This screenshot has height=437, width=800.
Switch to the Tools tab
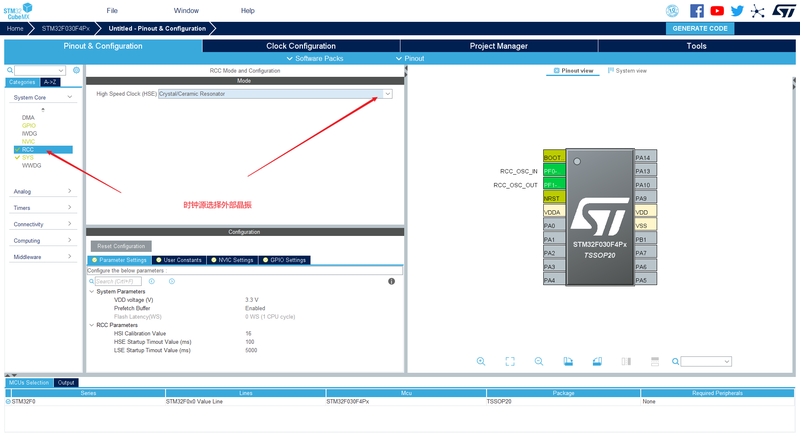pos(696,46)
